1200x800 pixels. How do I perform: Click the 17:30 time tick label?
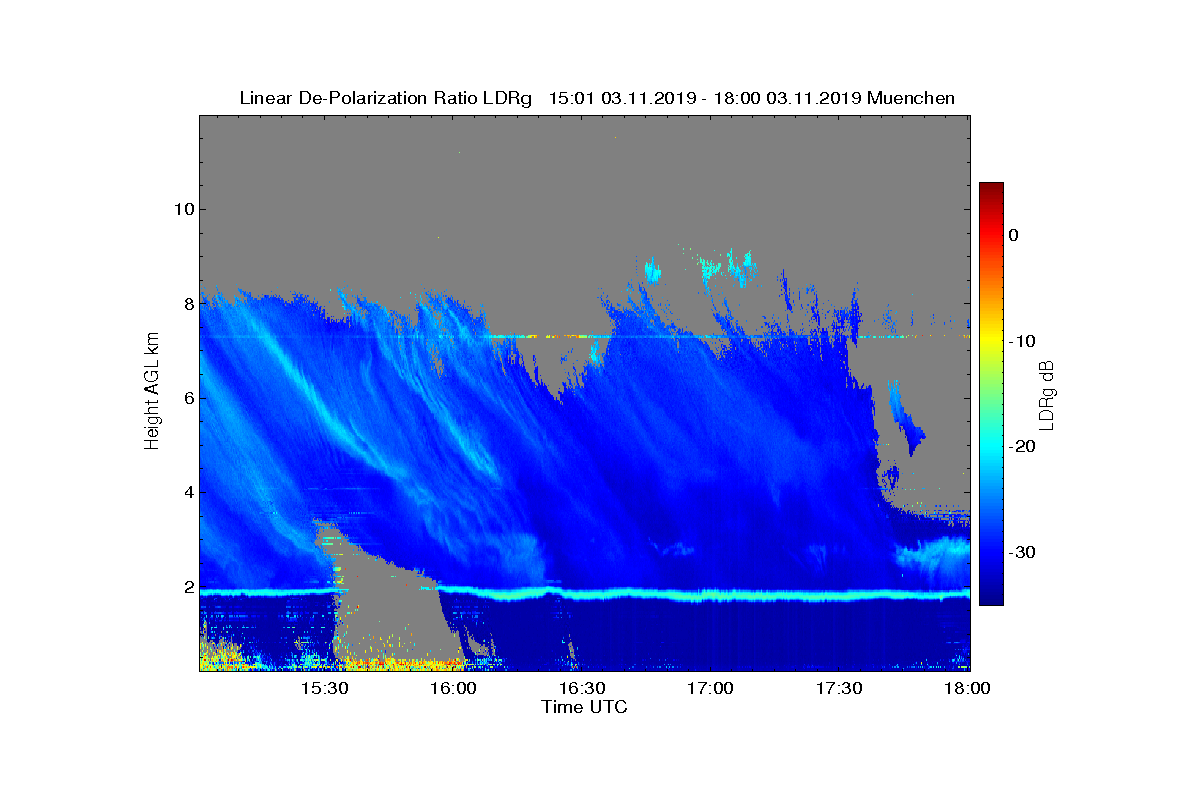pos(839,688)
